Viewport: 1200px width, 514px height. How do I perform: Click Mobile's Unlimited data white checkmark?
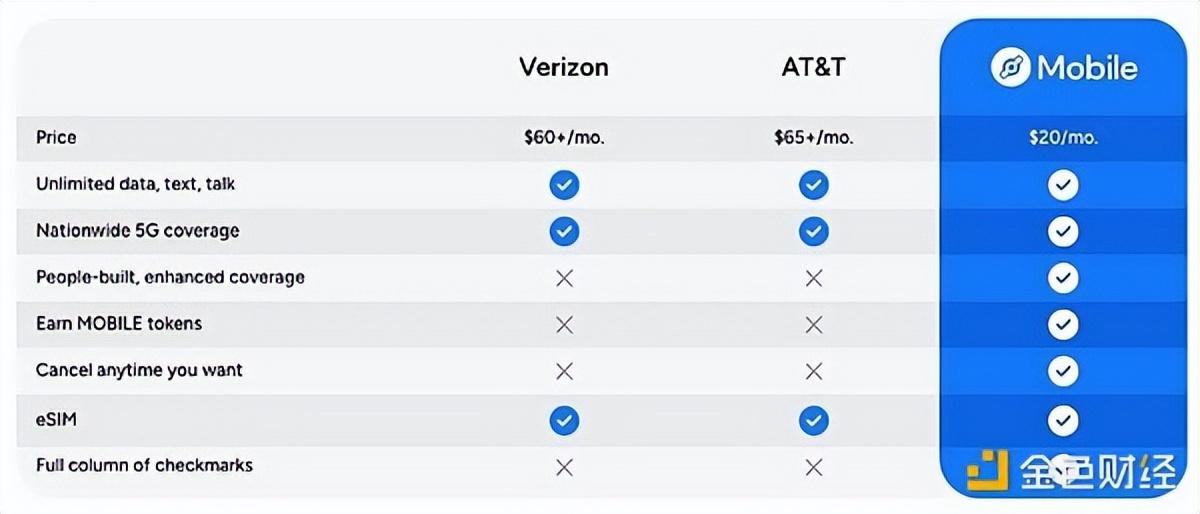[x=1062, y=185]
